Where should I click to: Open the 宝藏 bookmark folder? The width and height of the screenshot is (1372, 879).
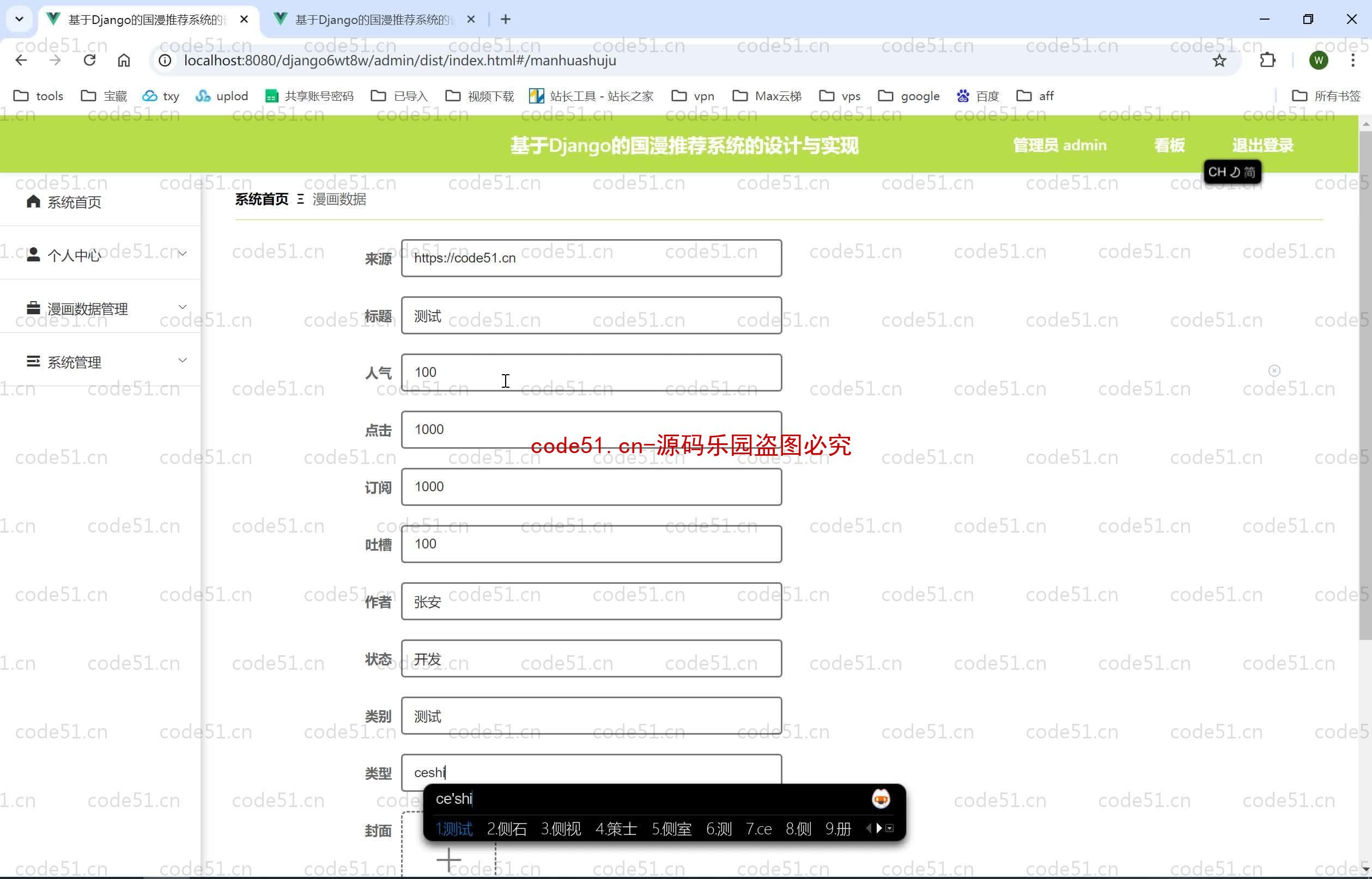click(104, 96)
